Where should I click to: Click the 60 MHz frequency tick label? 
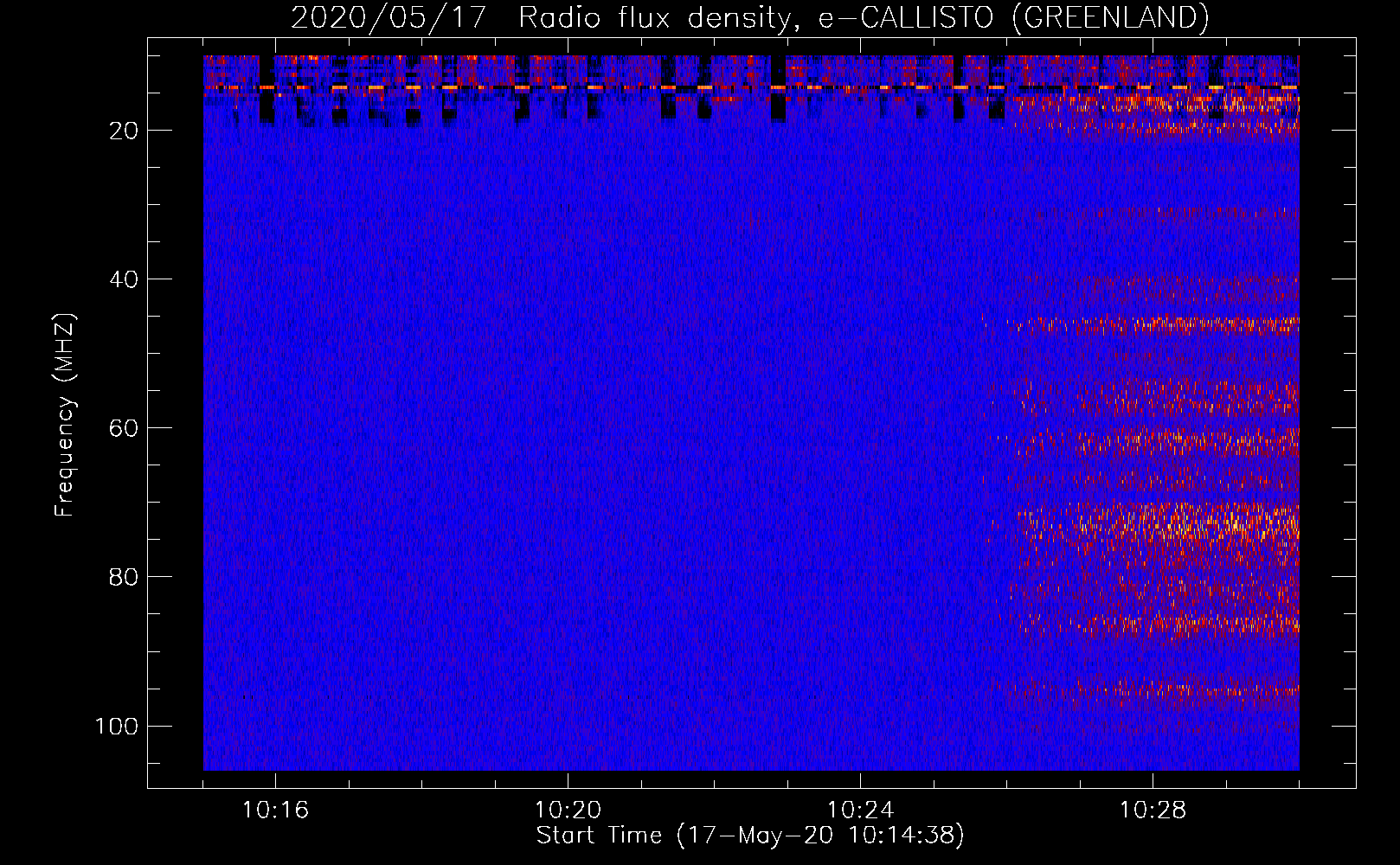(124, 428)
